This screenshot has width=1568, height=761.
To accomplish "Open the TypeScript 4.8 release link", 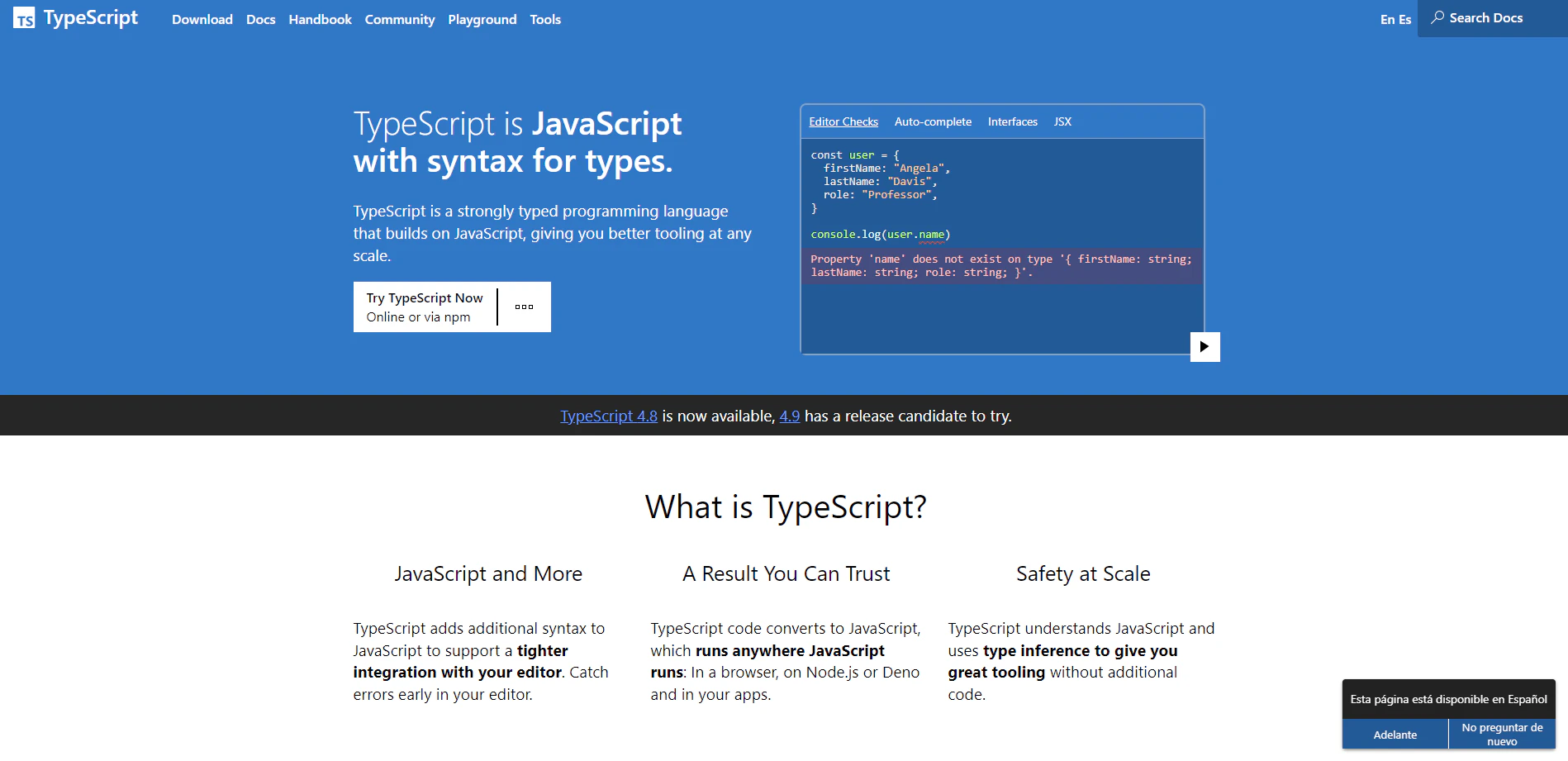I will (x=609, y=416).
